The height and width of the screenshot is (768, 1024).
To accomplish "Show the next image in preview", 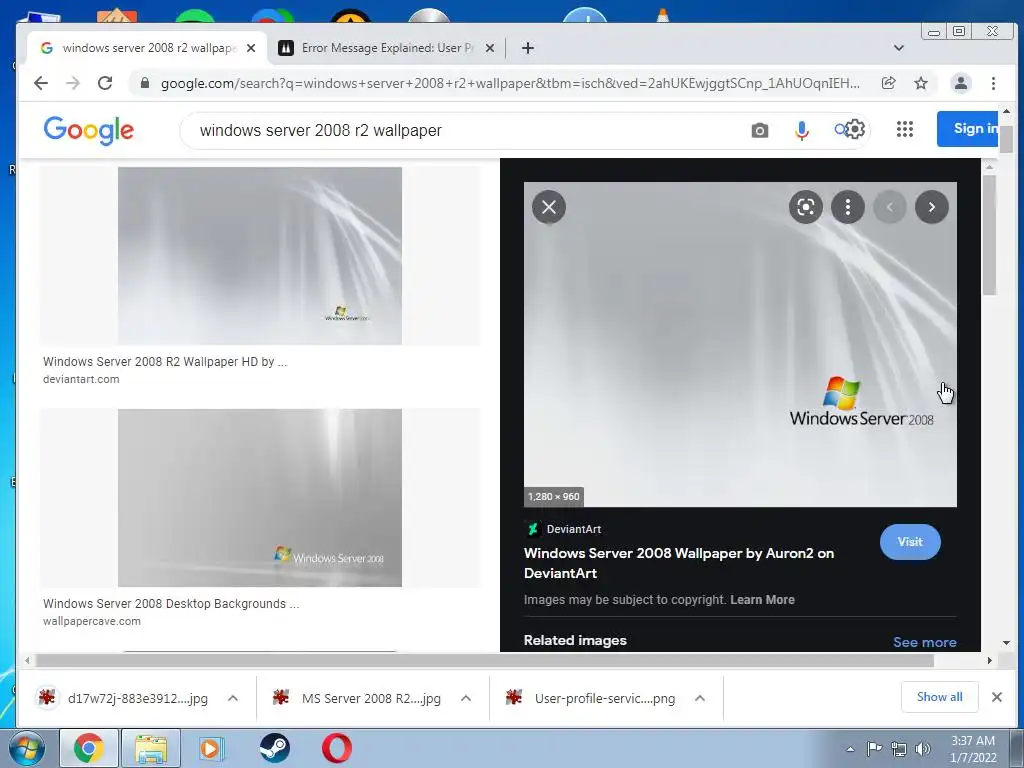I will click(x=932, y=207).
